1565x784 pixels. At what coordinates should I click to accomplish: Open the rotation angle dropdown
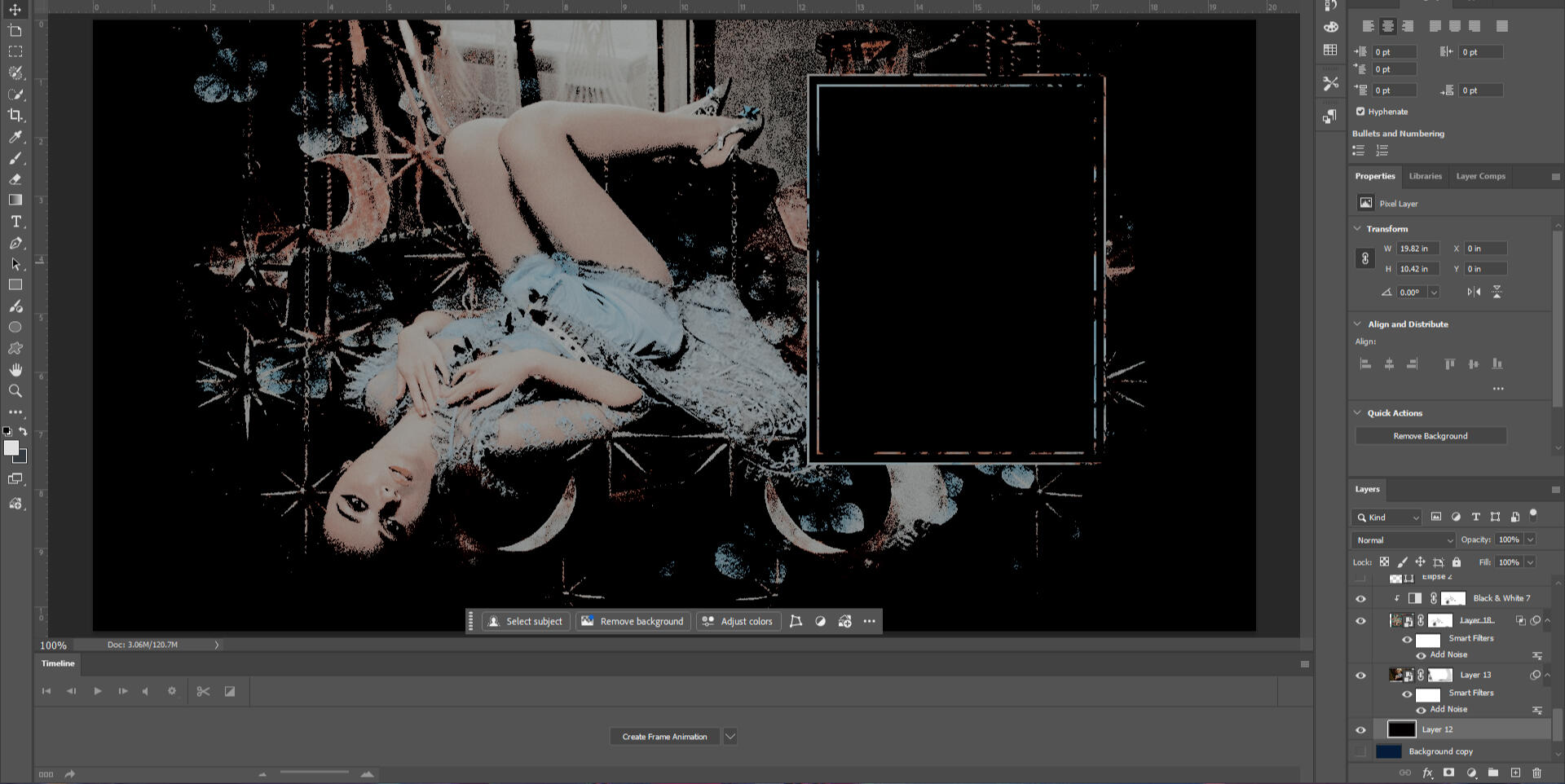(x=1434, y=293)
